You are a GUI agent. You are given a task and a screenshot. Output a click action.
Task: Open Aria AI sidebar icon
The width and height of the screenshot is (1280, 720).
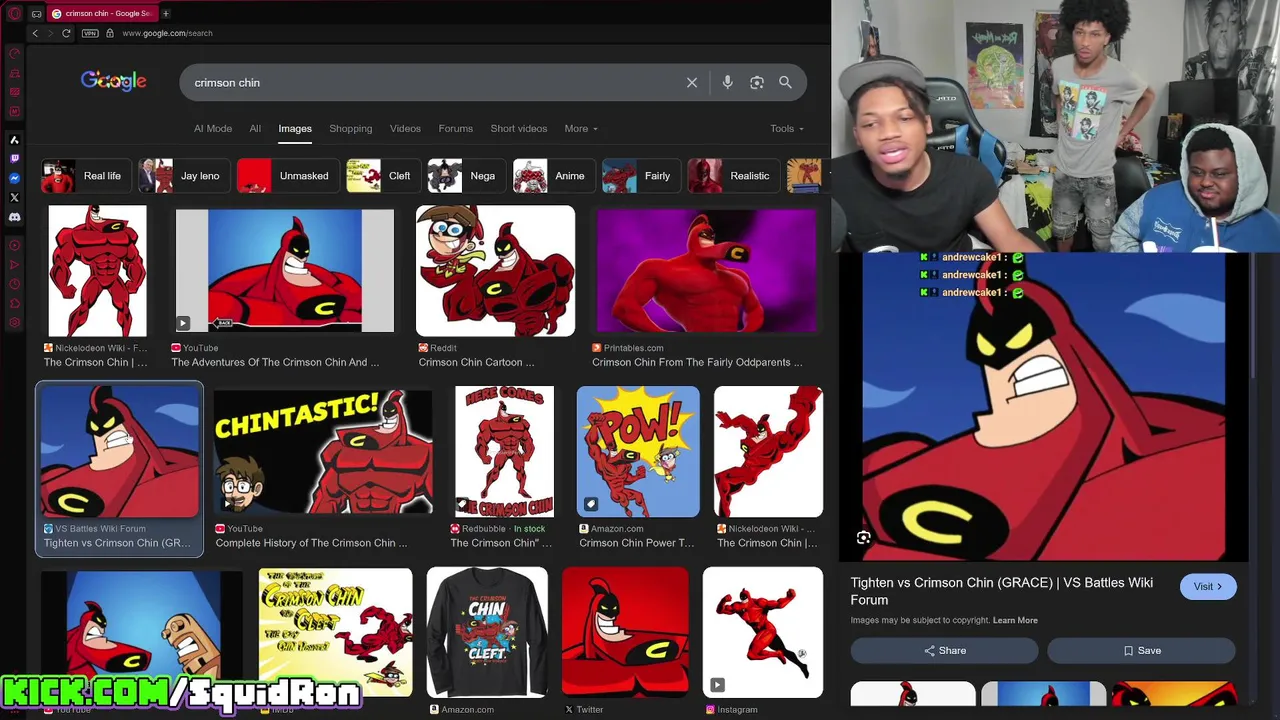14,140
